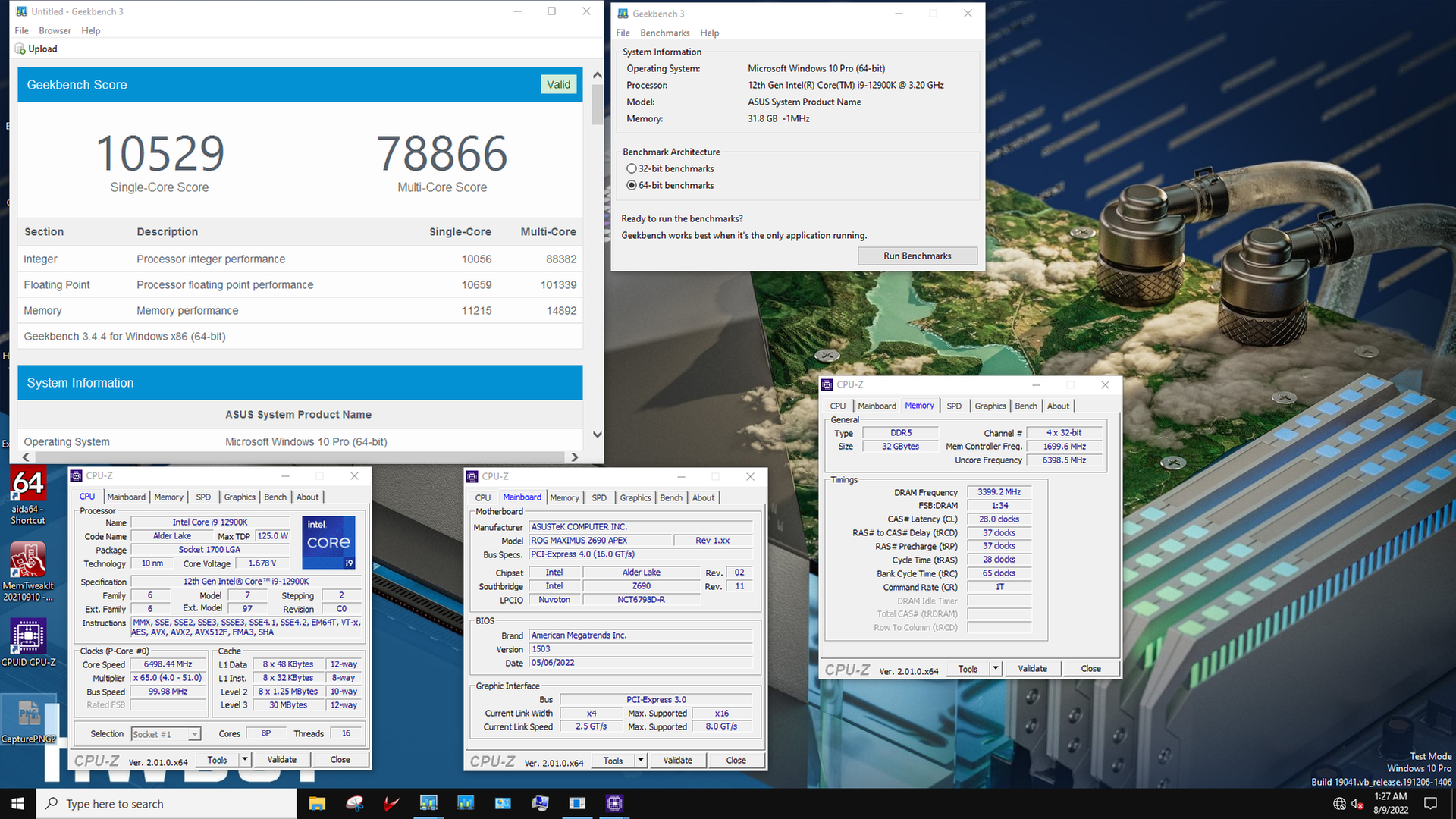Viewport: 1456px width, 819px height.
Task: Switch to Graphics tab in Intel Core i9 CPU-Z window
Action: 240,497
